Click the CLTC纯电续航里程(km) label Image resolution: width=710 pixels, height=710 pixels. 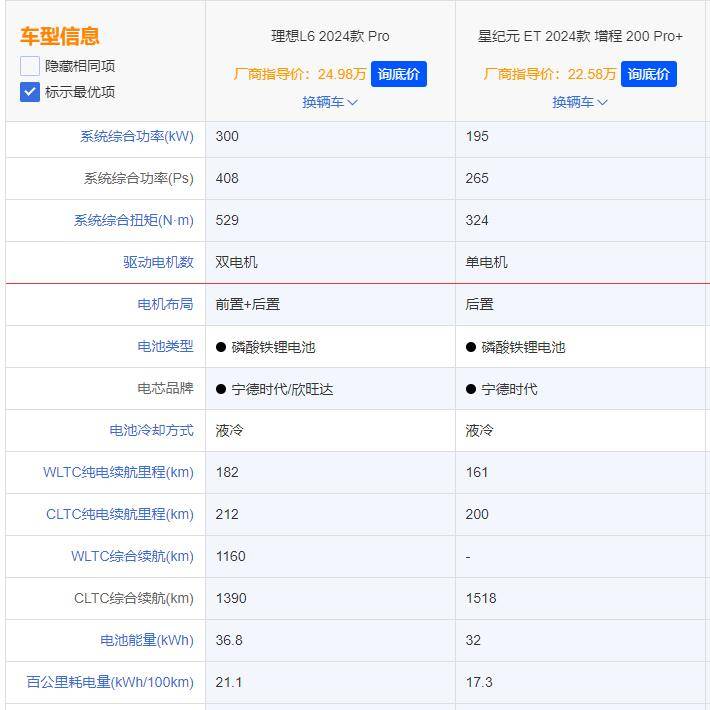[120, 514]
